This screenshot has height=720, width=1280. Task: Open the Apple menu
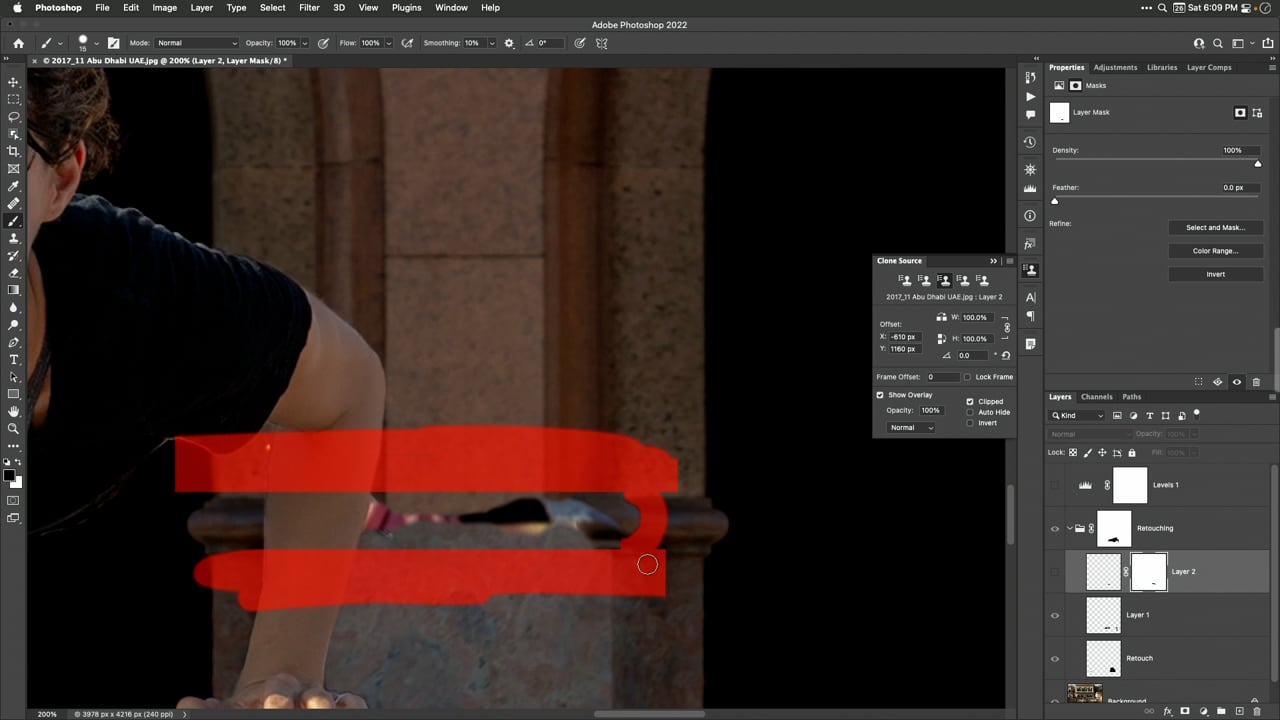coord(17,7)
